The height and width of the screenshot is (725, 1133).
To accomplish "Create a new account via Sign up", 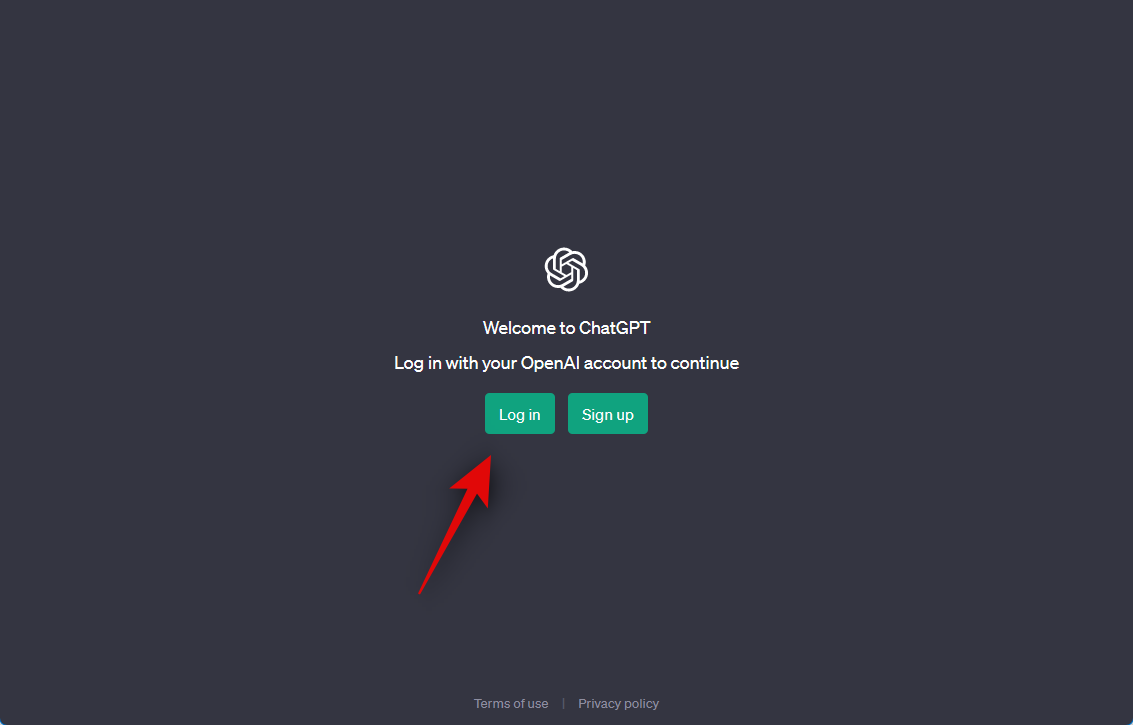I will pos(608,413).
